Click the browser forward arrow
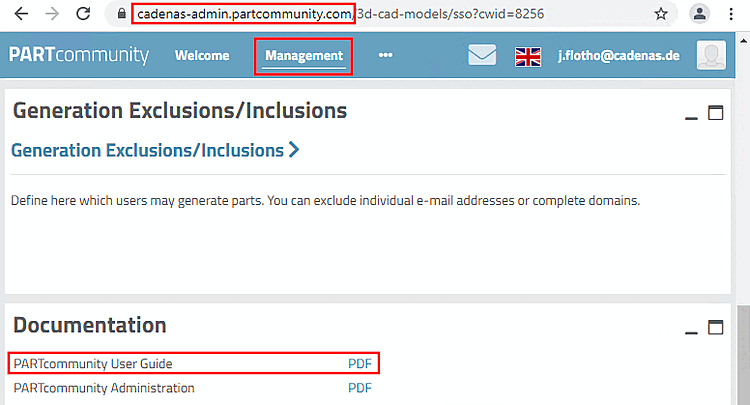The image size is (750, 405). coord(52,15)
